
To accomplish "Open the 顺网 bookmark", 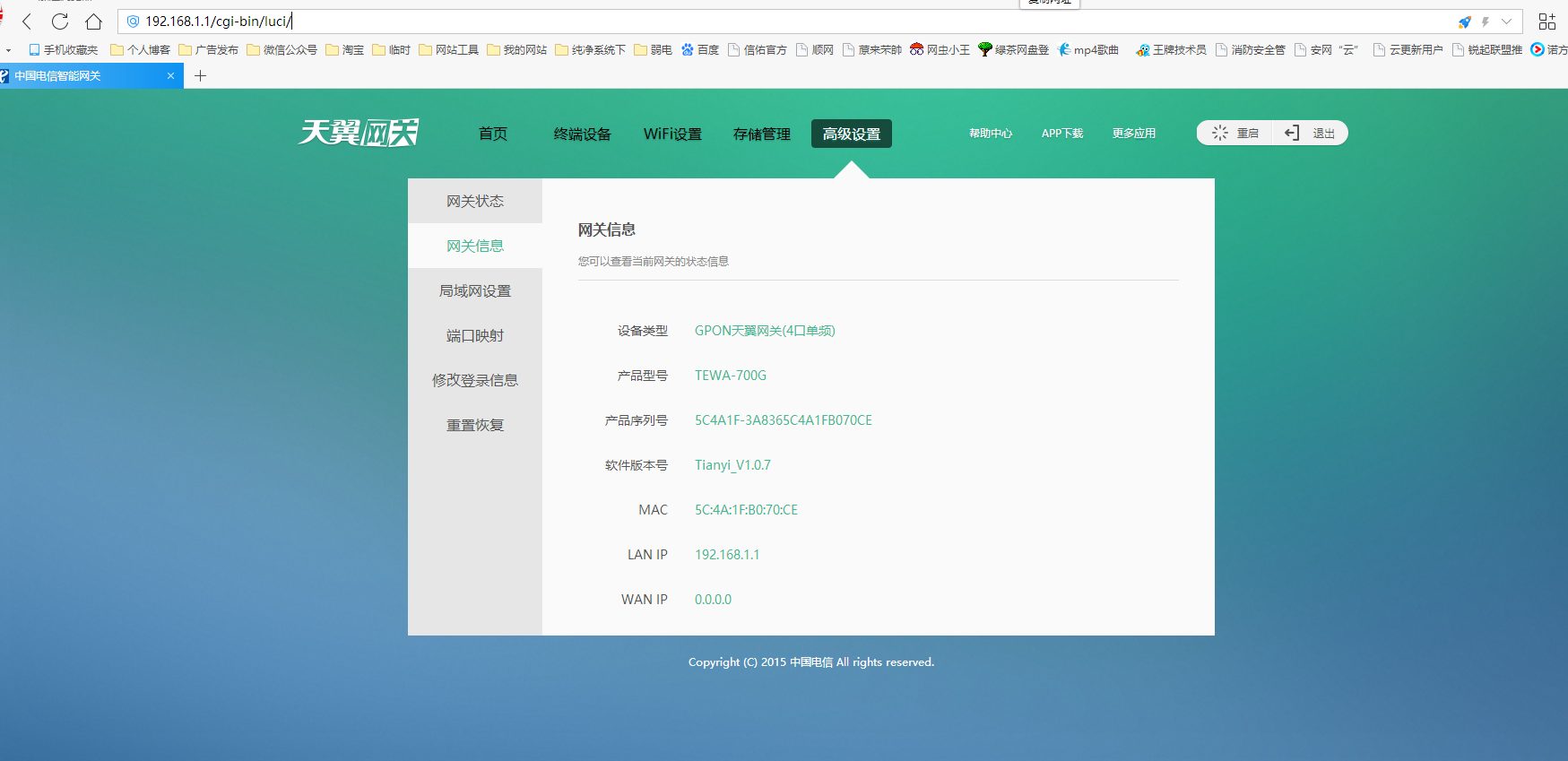I will (815, 50).
